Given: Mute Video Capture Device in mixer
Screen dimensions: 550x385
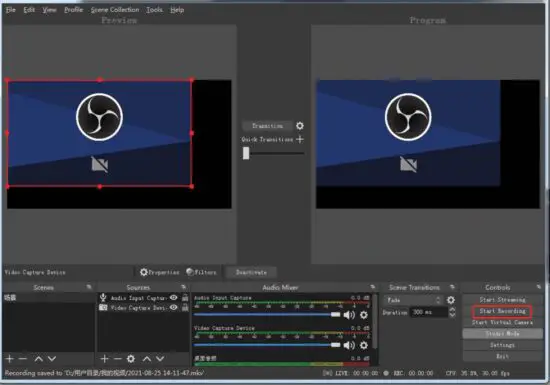Looking at the screenshot, I should point(349,345).
